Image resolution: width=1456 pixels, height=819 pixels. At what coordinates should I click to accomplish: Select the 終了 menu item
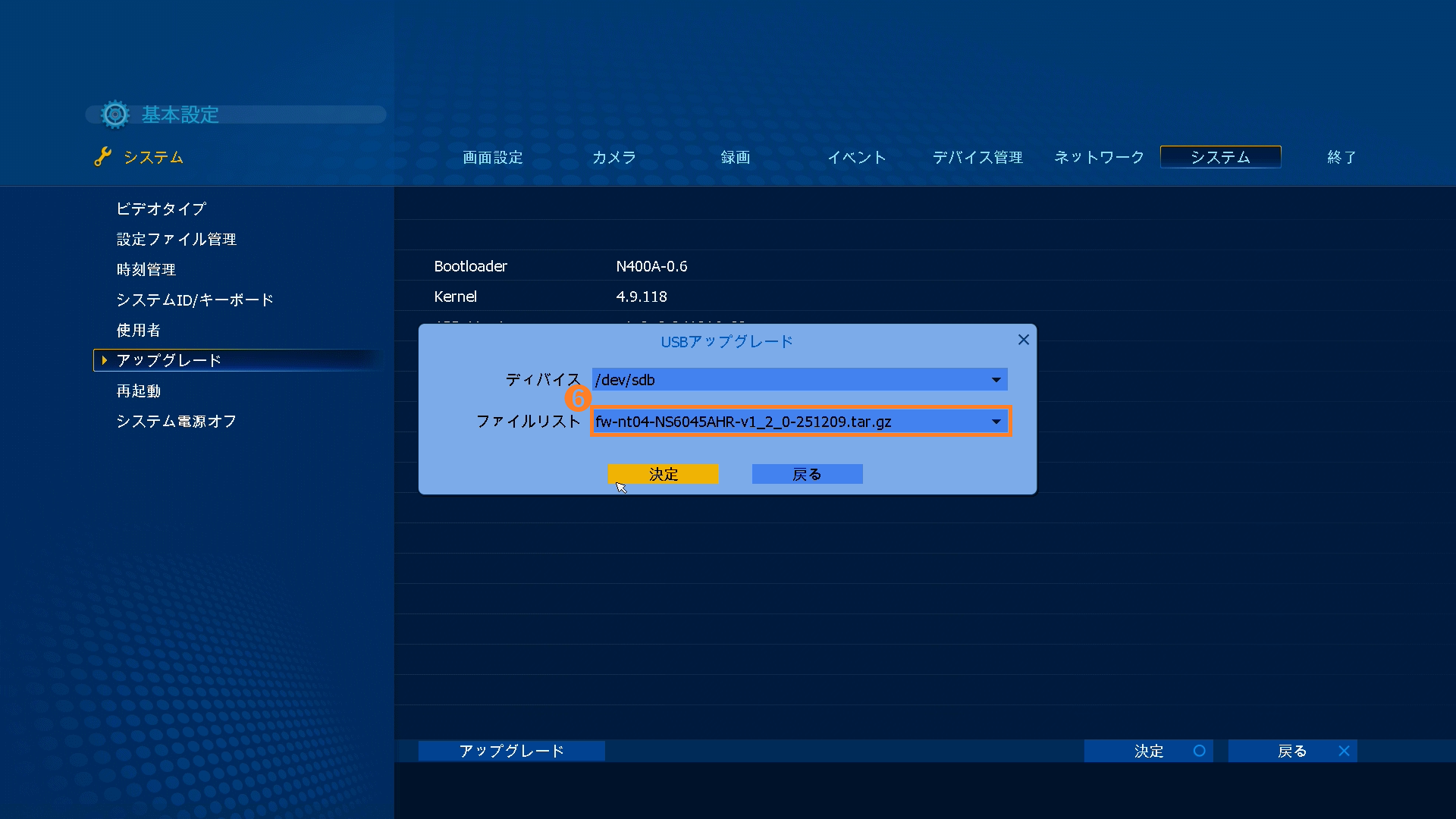[x=1341, y=157]
